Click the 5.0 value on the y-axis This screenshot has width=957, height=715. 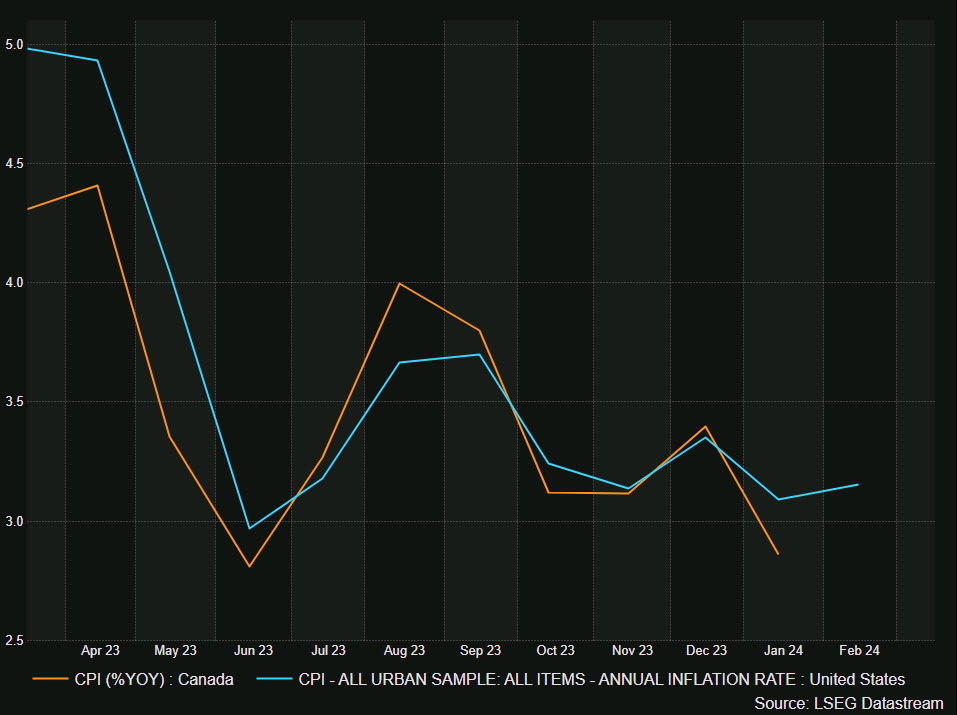[x=16, y=44]
